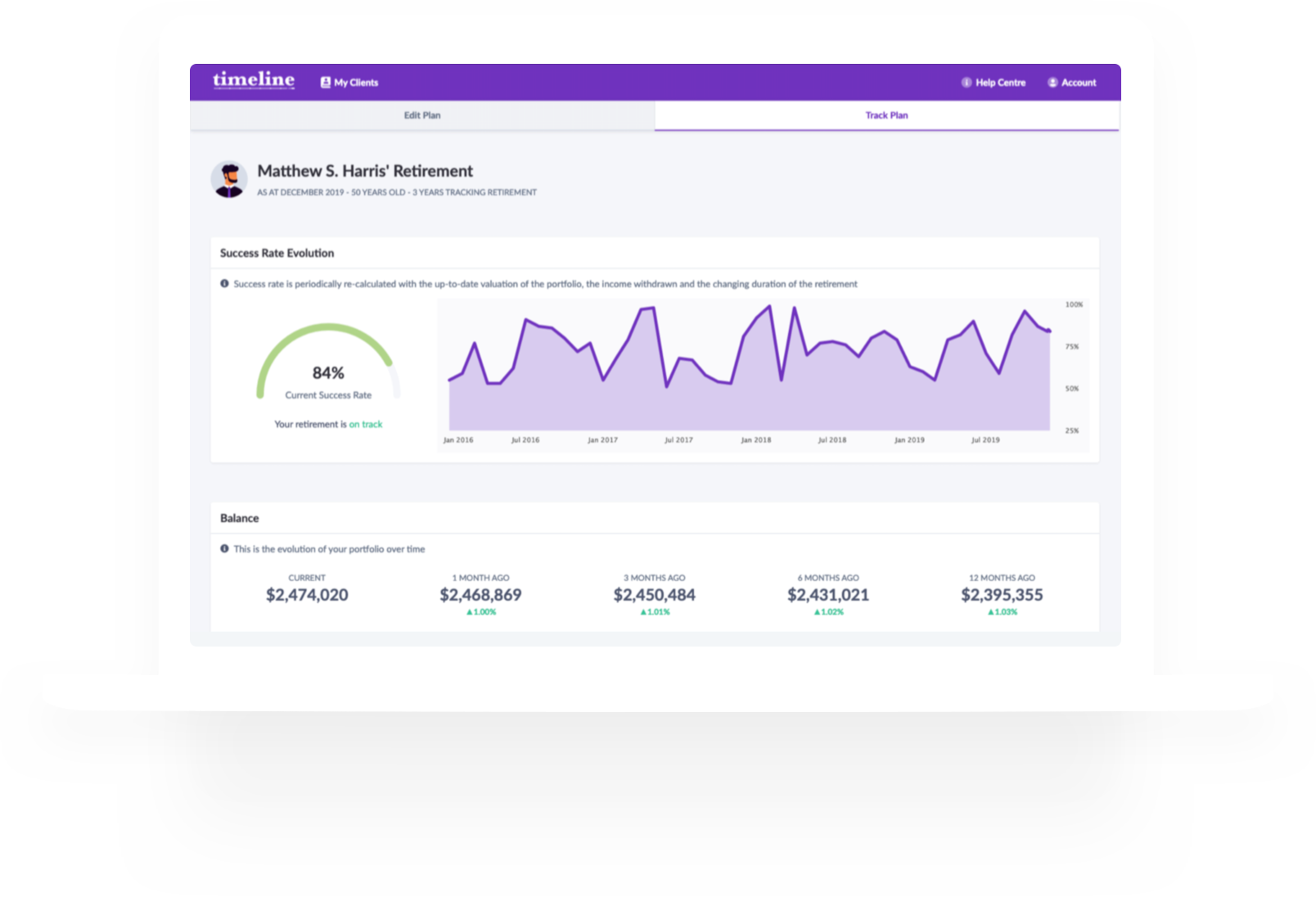Screen dimensions: 1316x897
Task: Click the Balance section heading
Action: point(240,518)
